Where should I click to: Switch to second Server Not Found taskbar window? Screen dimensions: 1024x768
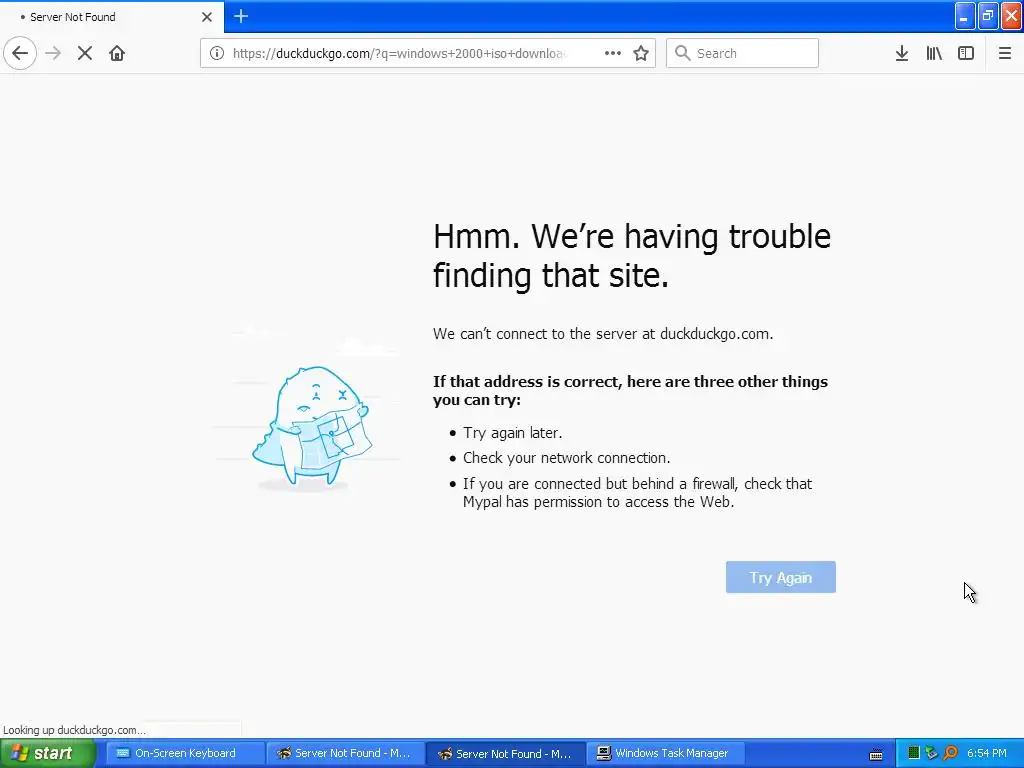click(x=506, y=753)
